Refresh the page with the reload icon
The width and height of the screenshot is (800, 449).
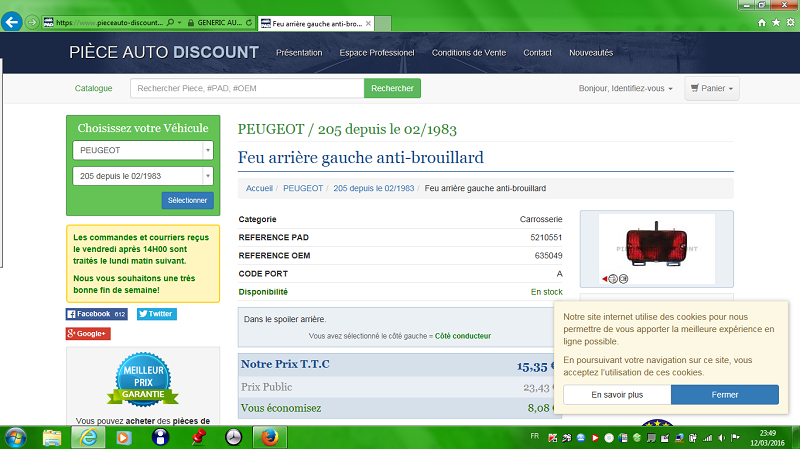[x=248, y=22]
